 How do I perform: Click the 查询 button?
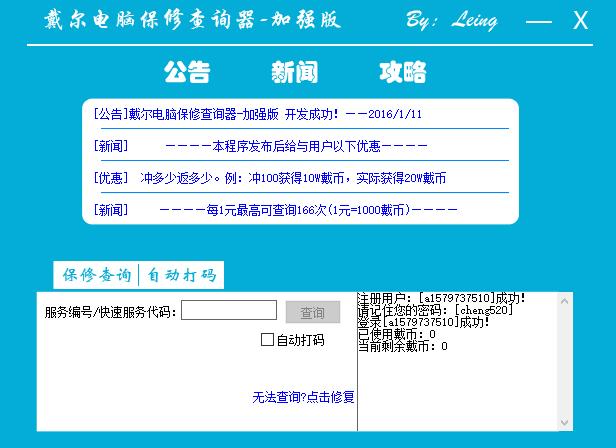(313, 312)
